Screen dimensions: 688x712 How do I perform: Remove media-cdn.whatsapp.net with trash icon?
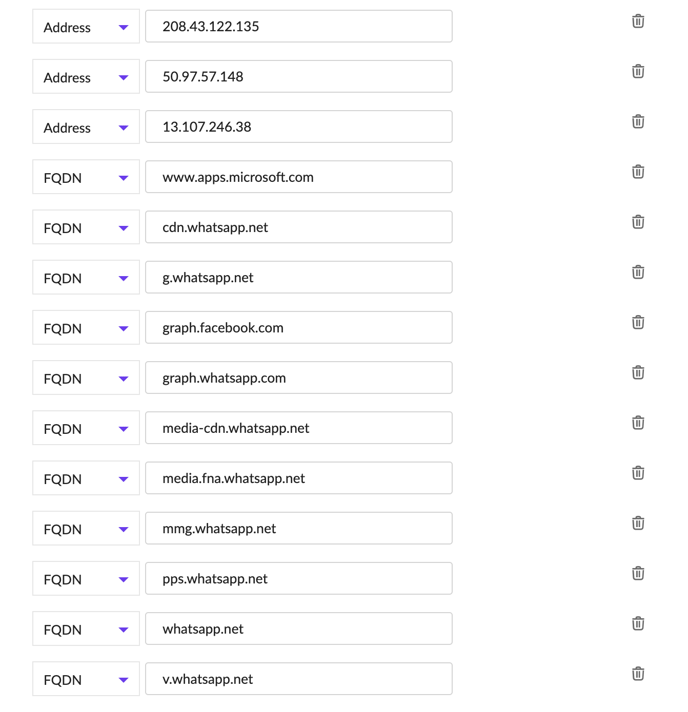[x=637, y=423]
